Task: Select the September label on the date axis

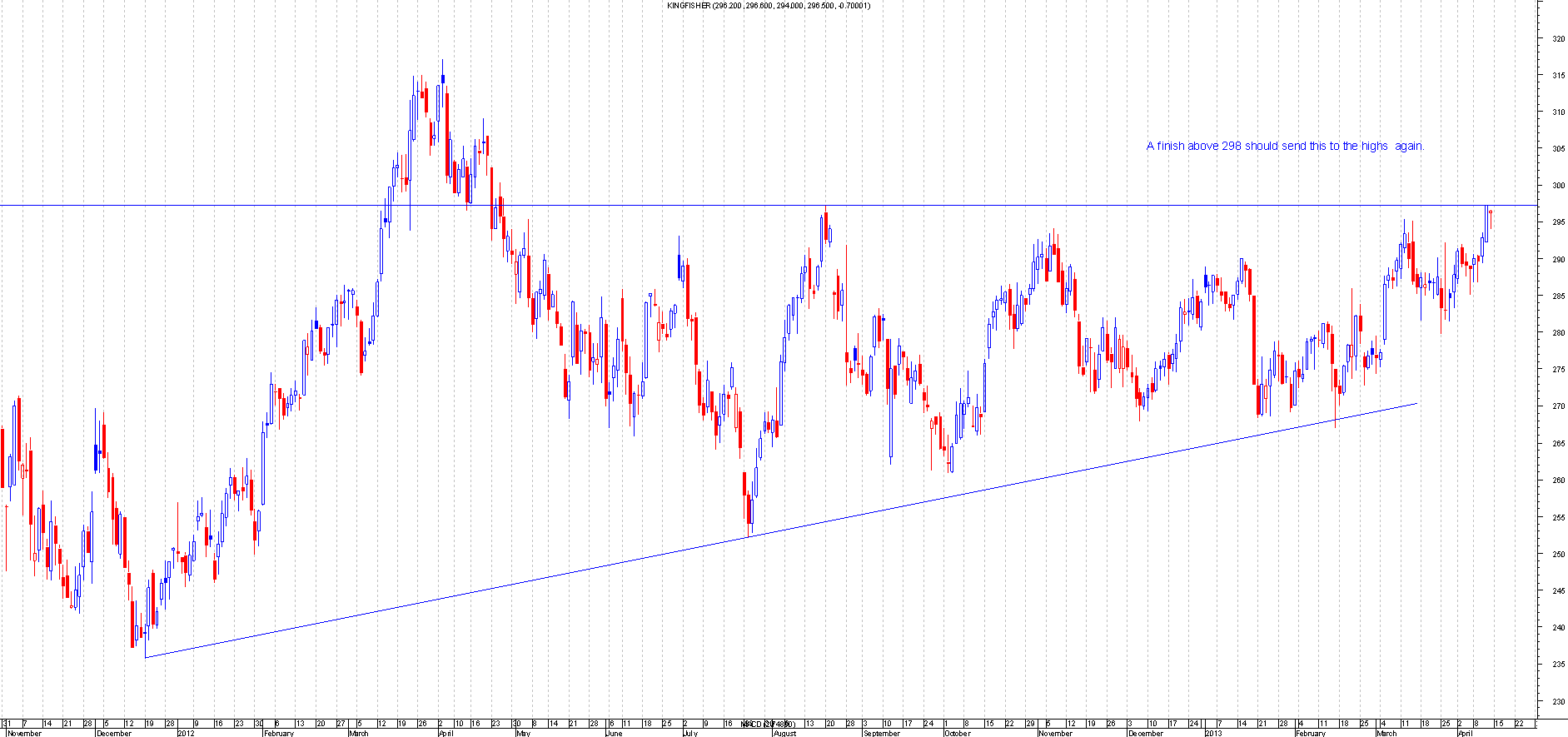Action: coord(881,734)
